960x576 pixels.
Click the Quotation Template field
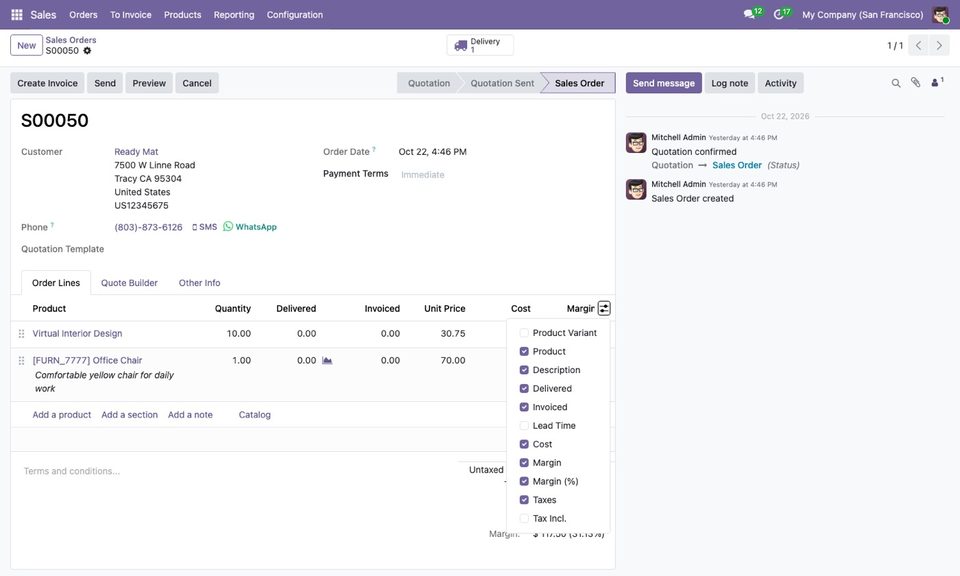(x=209, y=249)
